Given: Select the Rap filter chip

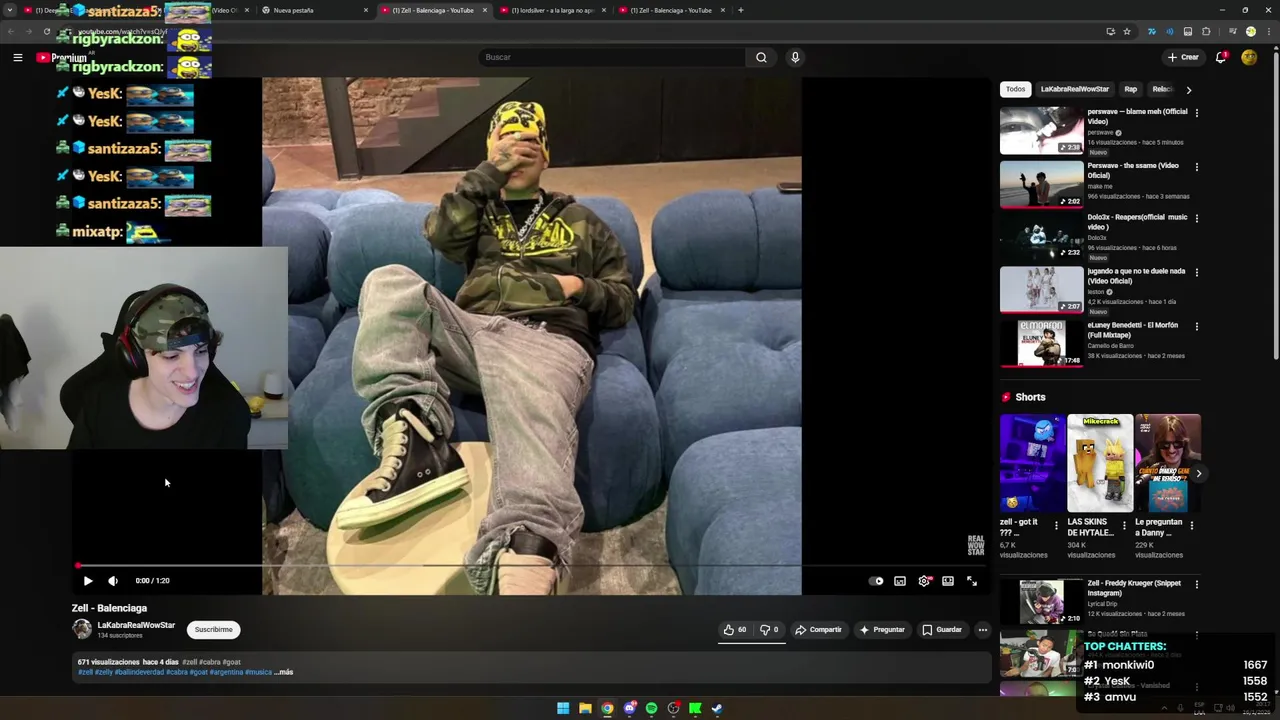Looking at the screenshot, I should point(1130,89).
